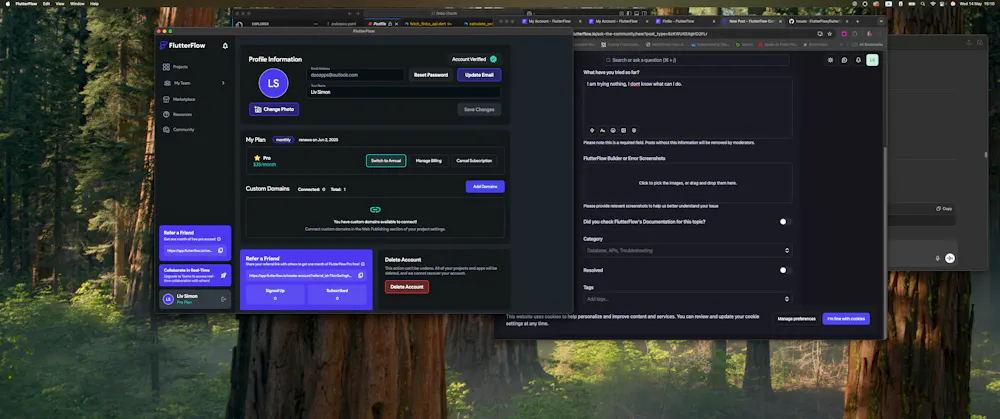
Task: Copy referral link in sidebar Refer card
Action: [221, 251]
